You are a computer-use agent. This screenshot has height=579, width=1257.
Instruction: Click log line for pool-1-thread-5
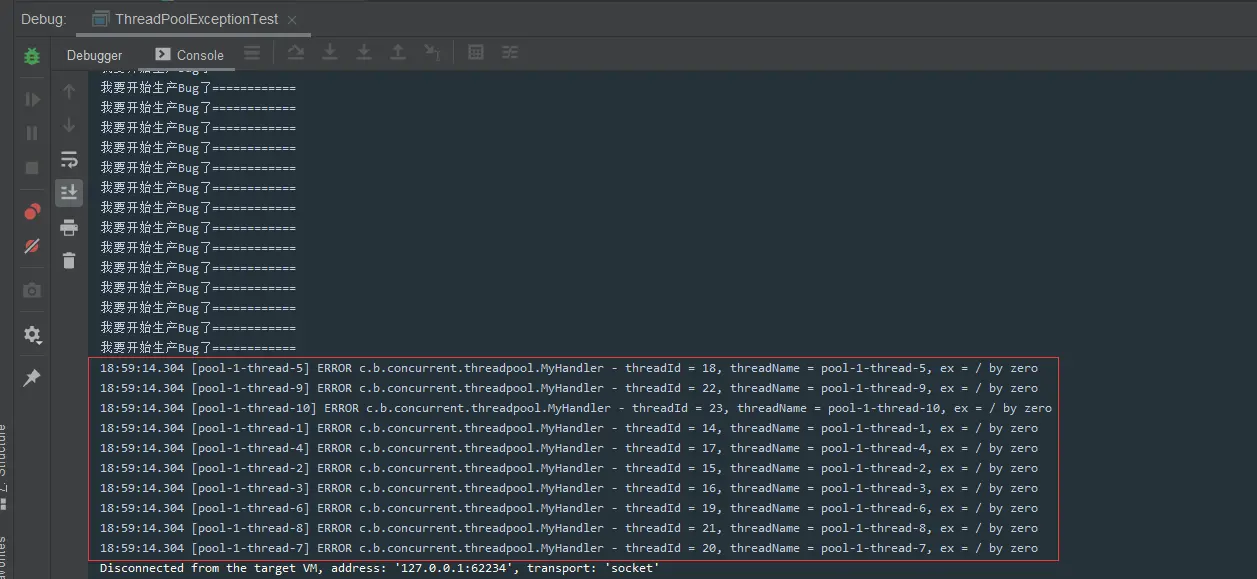pyautogui.click(x=569, y=368)
